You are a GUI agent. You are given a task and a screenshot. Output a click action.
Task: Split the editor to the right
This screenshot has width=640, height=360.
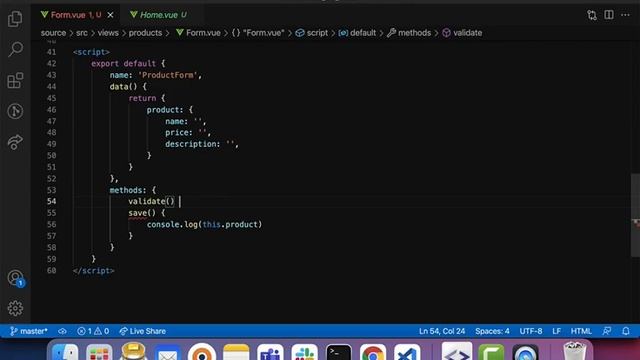(x=609, y=15)
